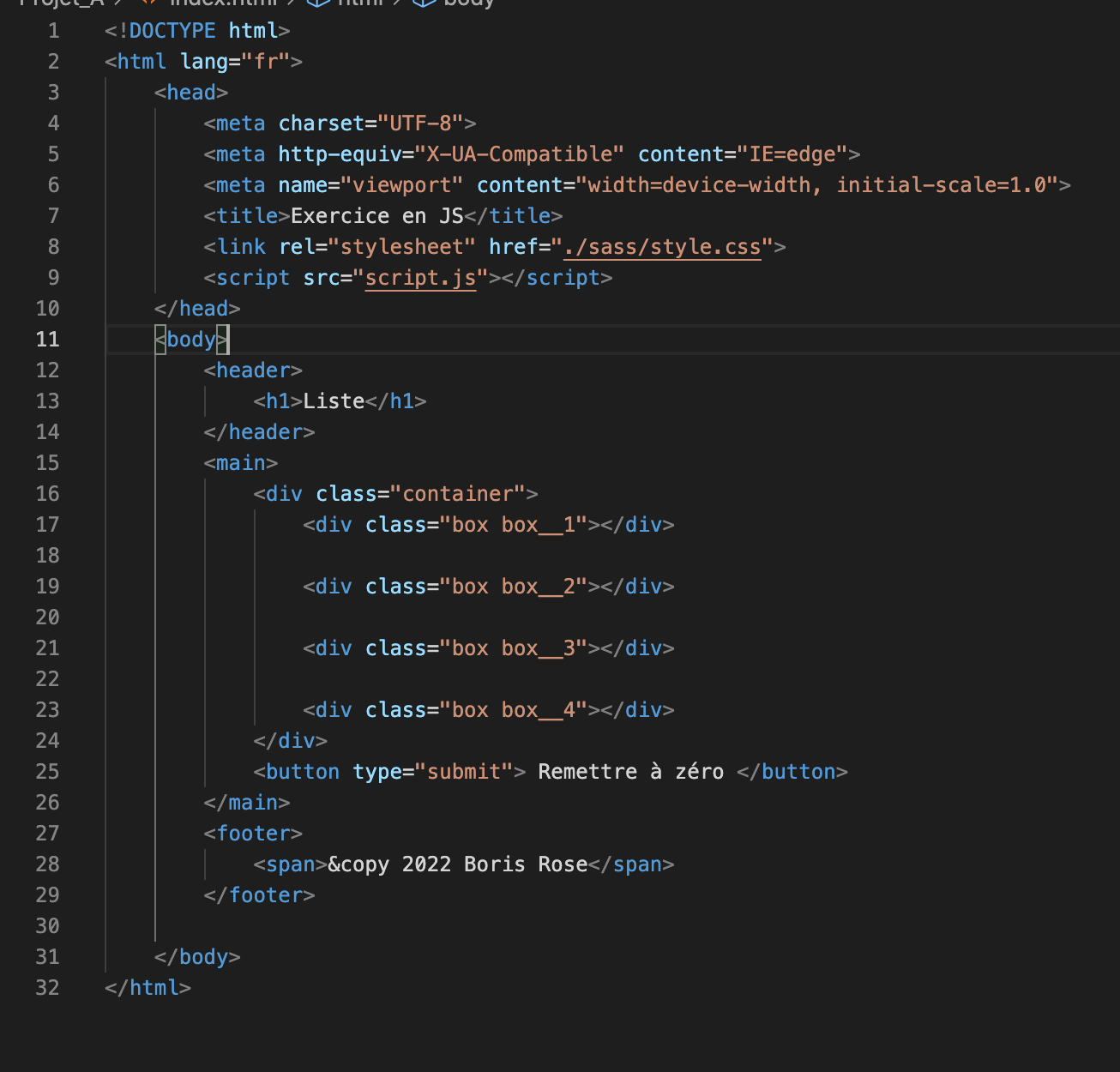Click line number 11 in the gutter
Viewport: 1120px width, 1072px height.
coord(48,339)
